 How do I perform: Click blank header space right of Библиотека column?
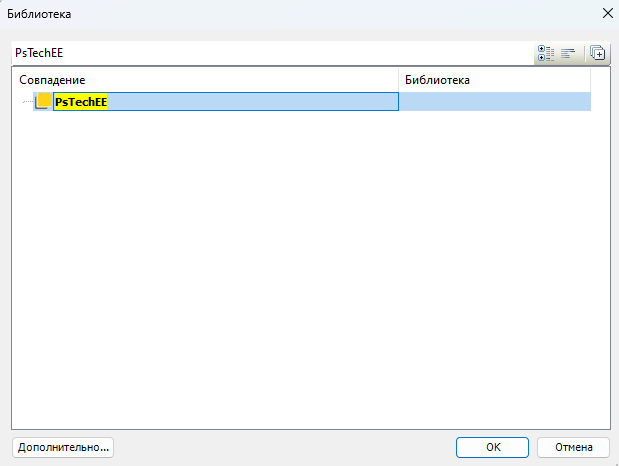pyautogui.click(x=600, y=79)
